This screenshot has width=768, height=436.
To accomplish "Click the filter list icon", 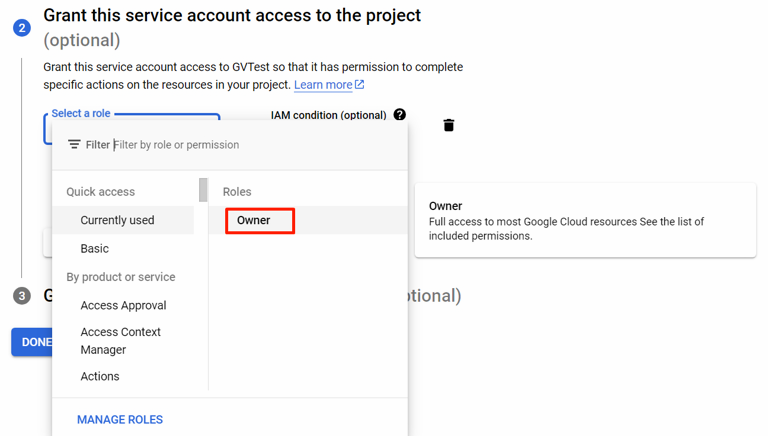I will 74,145.
